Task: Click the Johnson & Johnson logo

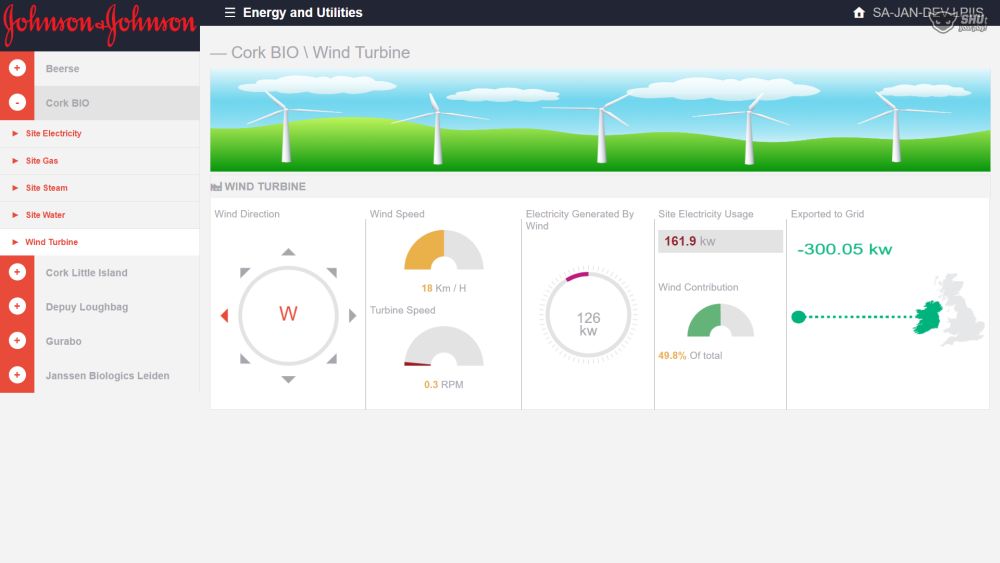Action: 99,25
